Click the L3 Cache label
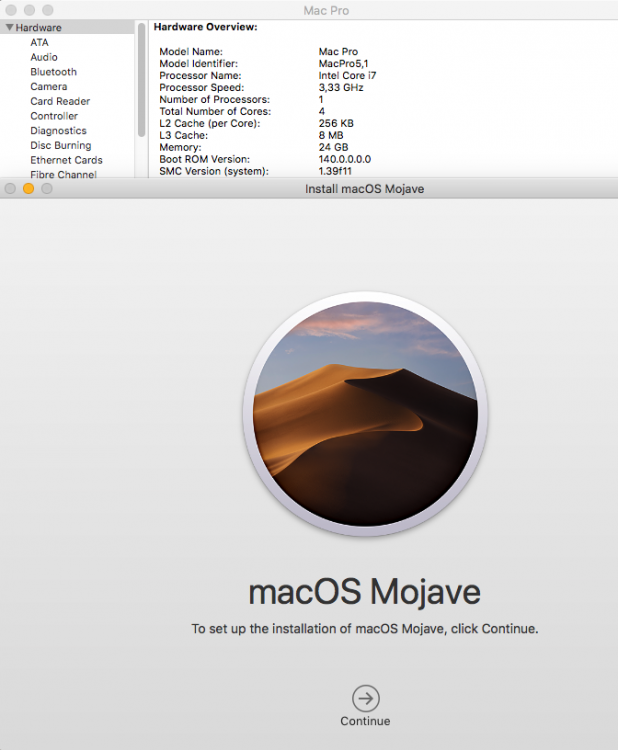 click(183, 135)
